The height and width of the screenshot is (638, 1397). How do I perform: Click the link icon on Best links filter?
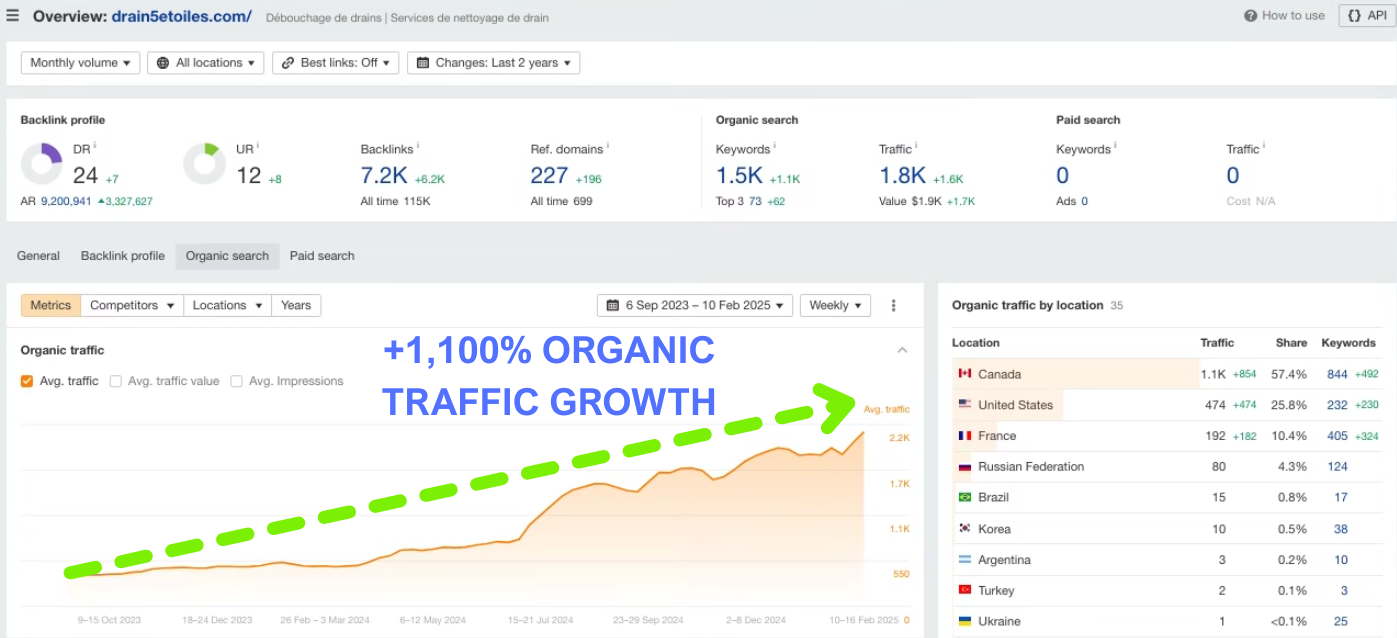click(286, 62)
